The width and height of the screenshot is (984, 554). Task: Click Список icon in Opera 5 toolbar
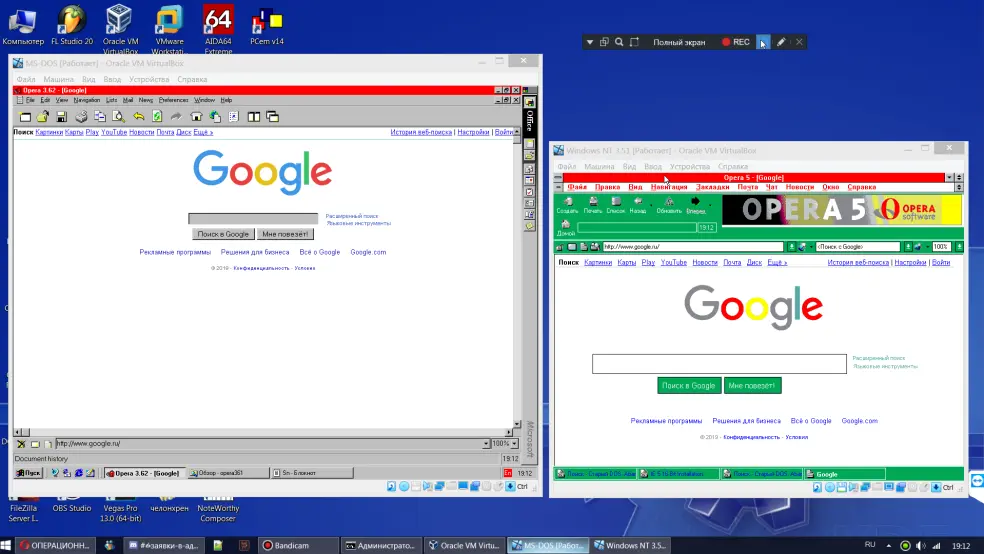click(x=616, y=205)
